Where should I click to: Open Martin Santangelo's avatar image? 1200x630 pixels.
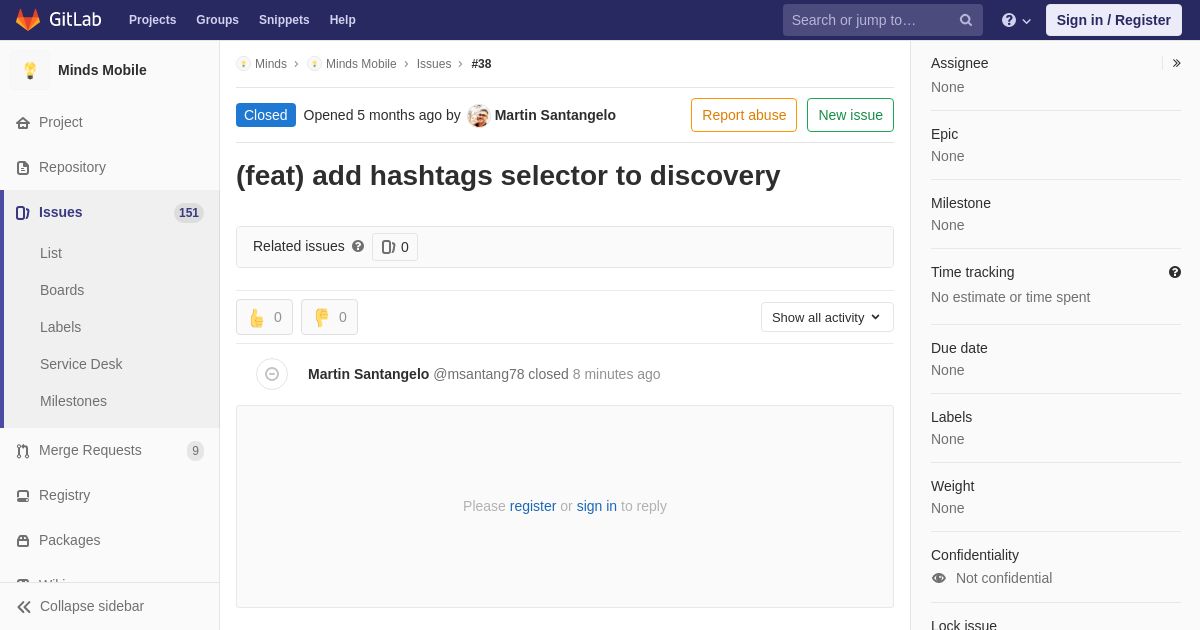point(479,115)
